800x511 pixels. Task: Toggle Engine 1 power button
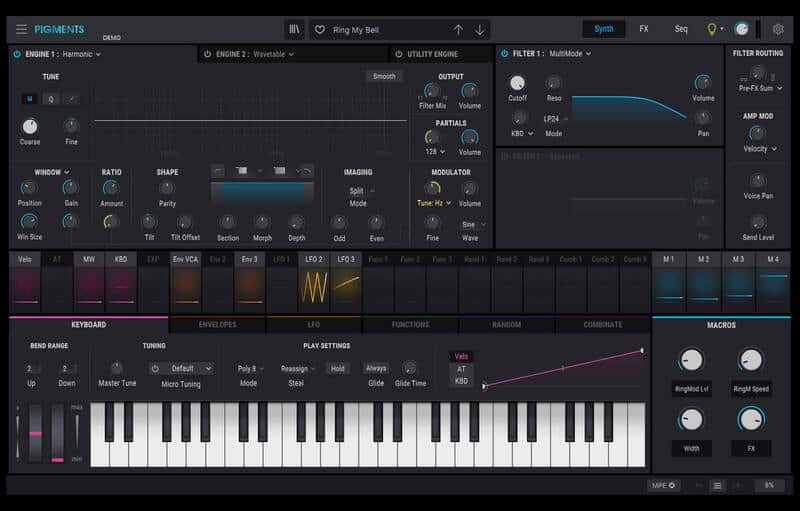click(x=17, y=54)
